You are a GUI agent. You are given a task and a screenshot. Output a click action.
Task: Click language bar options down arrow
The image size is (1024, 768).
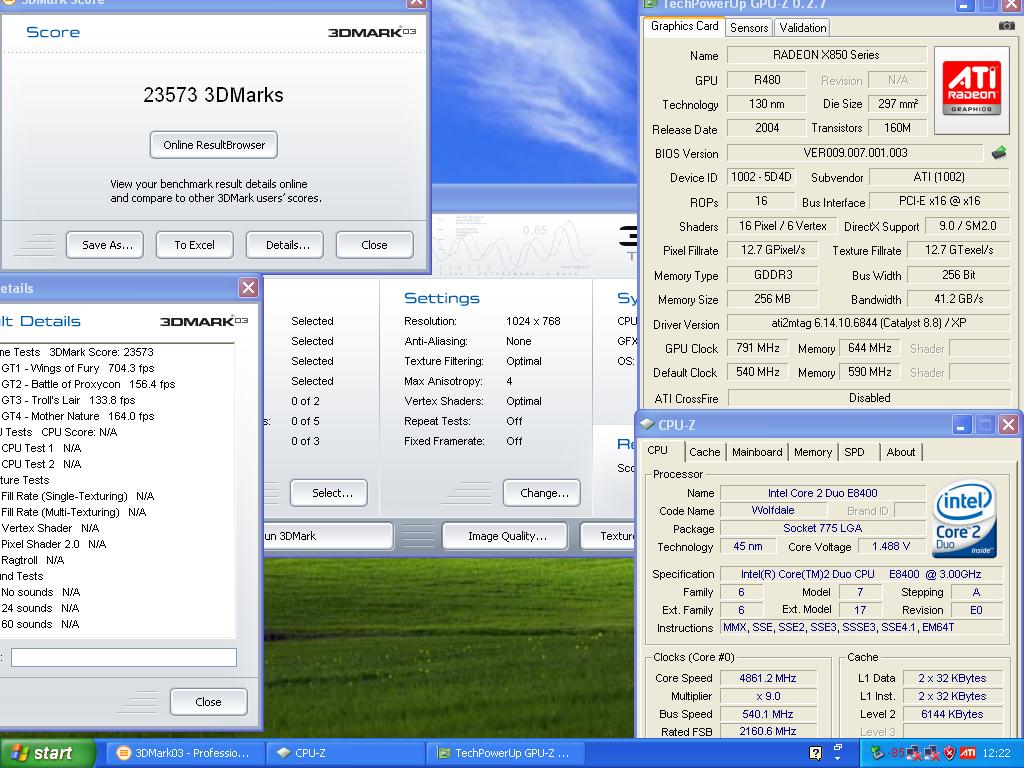pos(839,759)
